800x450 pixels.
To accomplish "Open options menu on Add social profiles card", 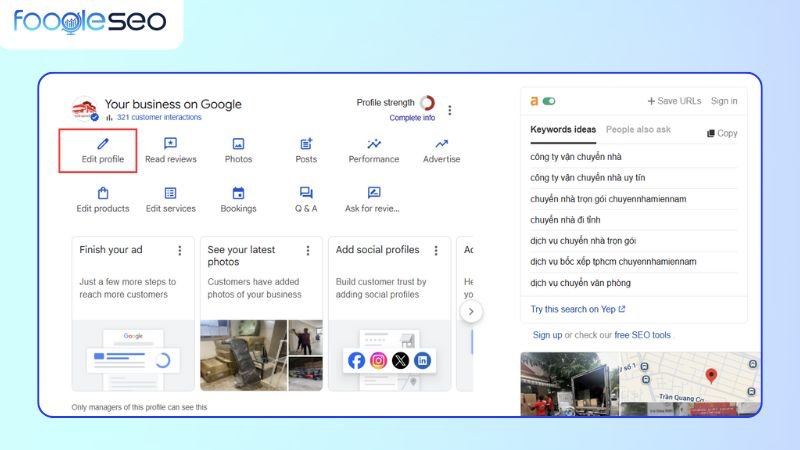I will (436, 250).
